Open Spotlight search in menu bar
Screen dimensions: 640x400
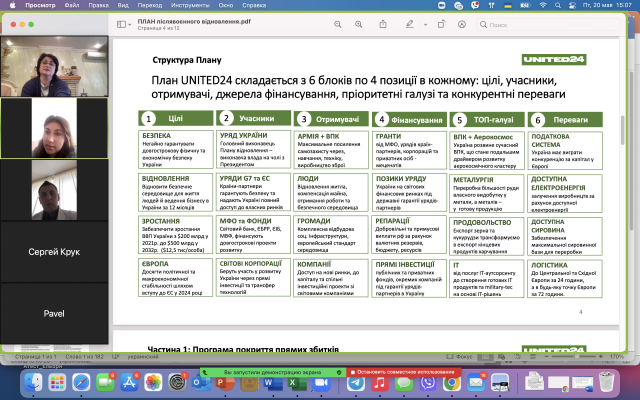pyautogui.click(x=558, y=5)
